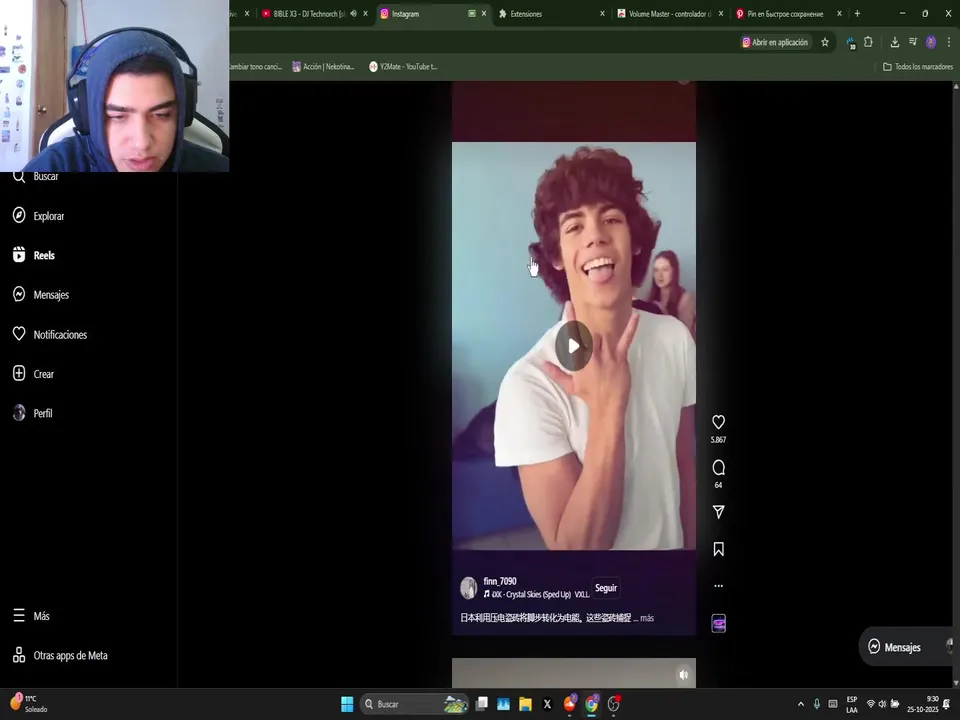Open a new browser tab
Viewport: 960px width, 720px height.
857,13
